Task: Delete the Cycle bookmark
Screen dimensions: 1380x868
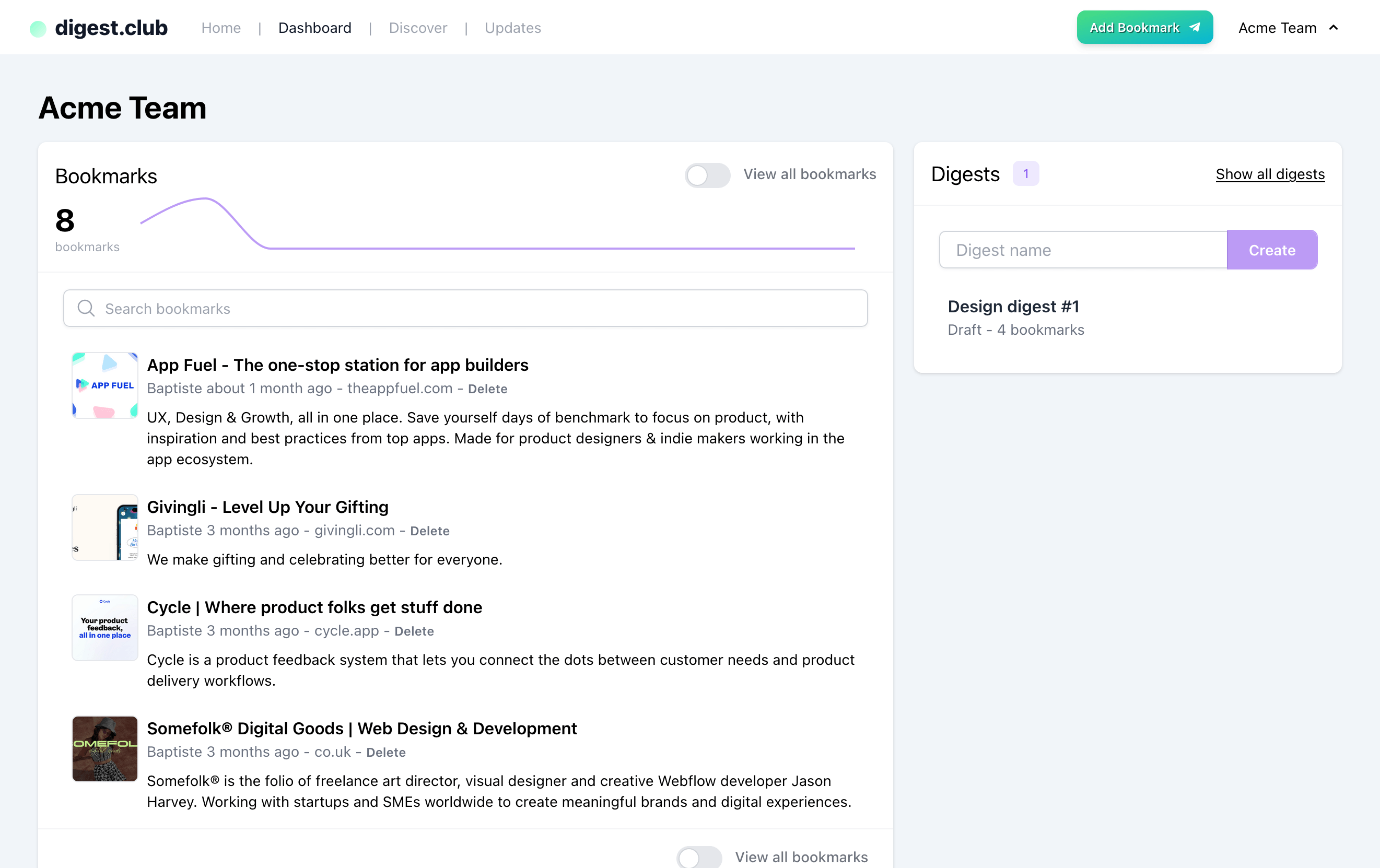Action: [414, 631]
